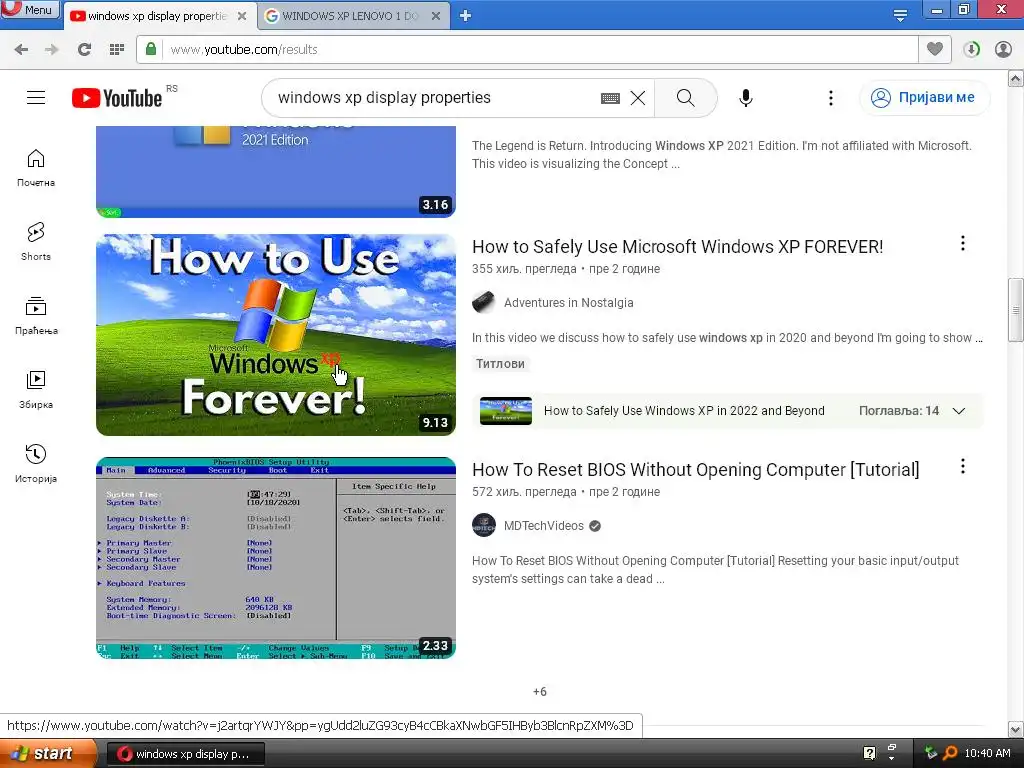Bookmark page with the heart icon
Viewport: 1024px width, 768px height.
935,49
